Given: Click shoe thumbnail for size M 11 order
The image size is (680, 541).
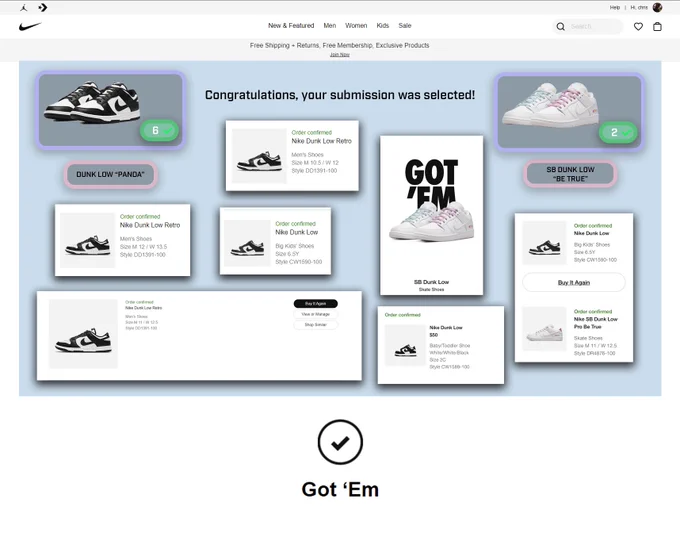Looking at the screenshot, I should 83,334.
